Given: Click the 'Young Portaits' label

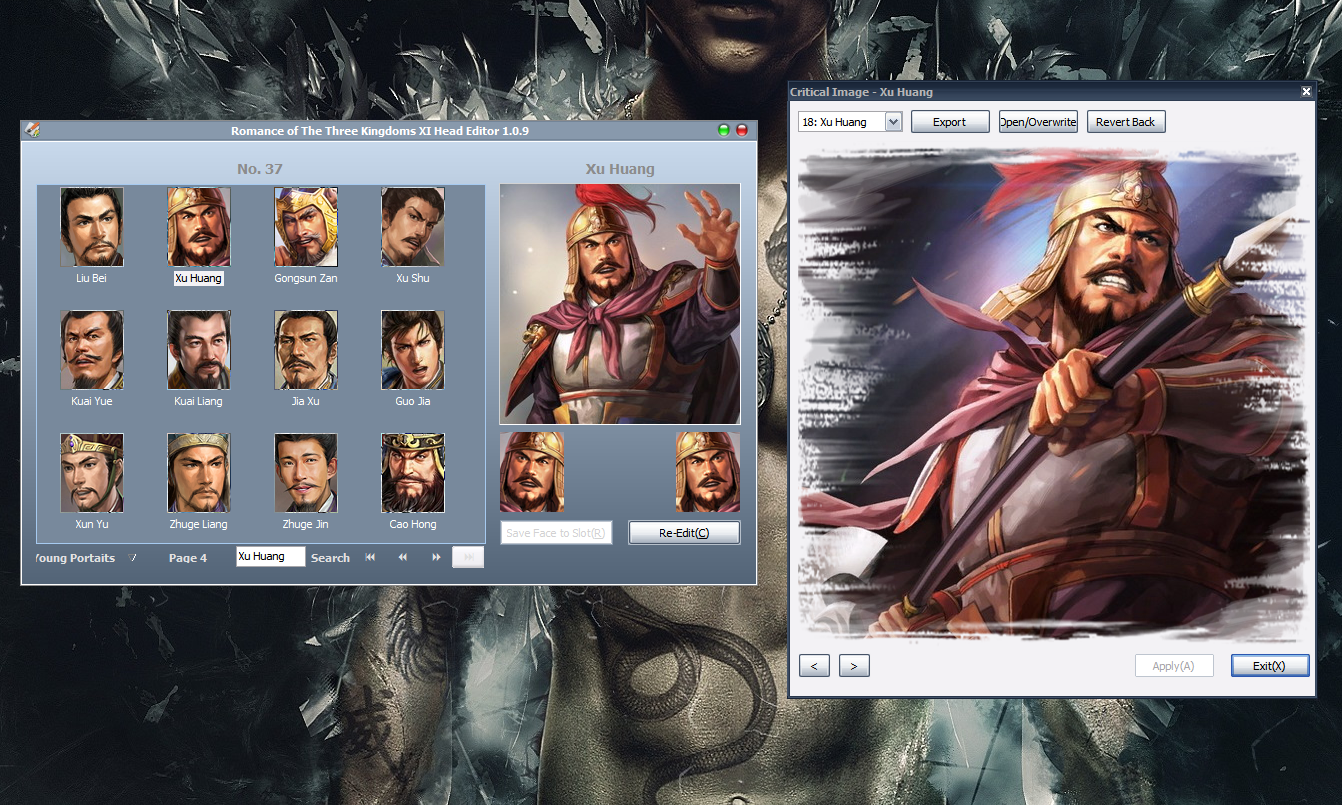Looking at the screenshot, I should point(75,558).
